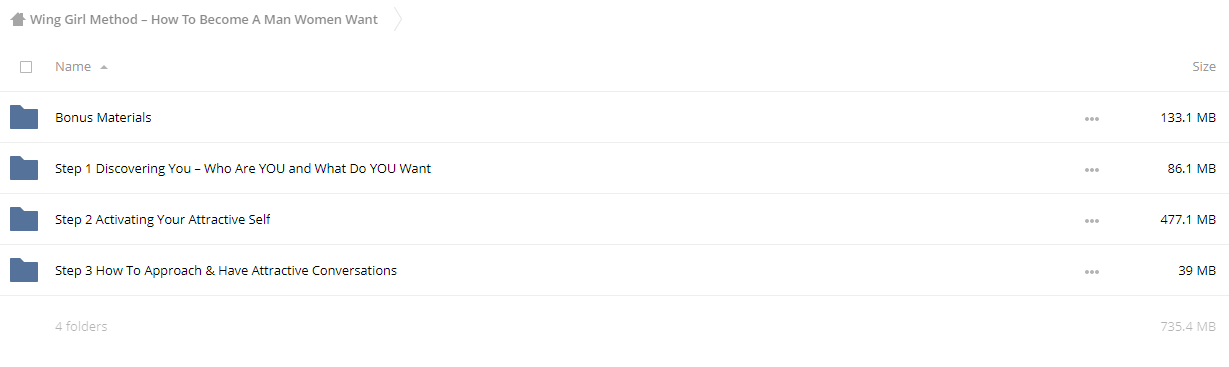The width and height of the screenshot is (1229, 367).
Task: Open Step 2 Activating Your Attractive Self
Action: point(163,219)
